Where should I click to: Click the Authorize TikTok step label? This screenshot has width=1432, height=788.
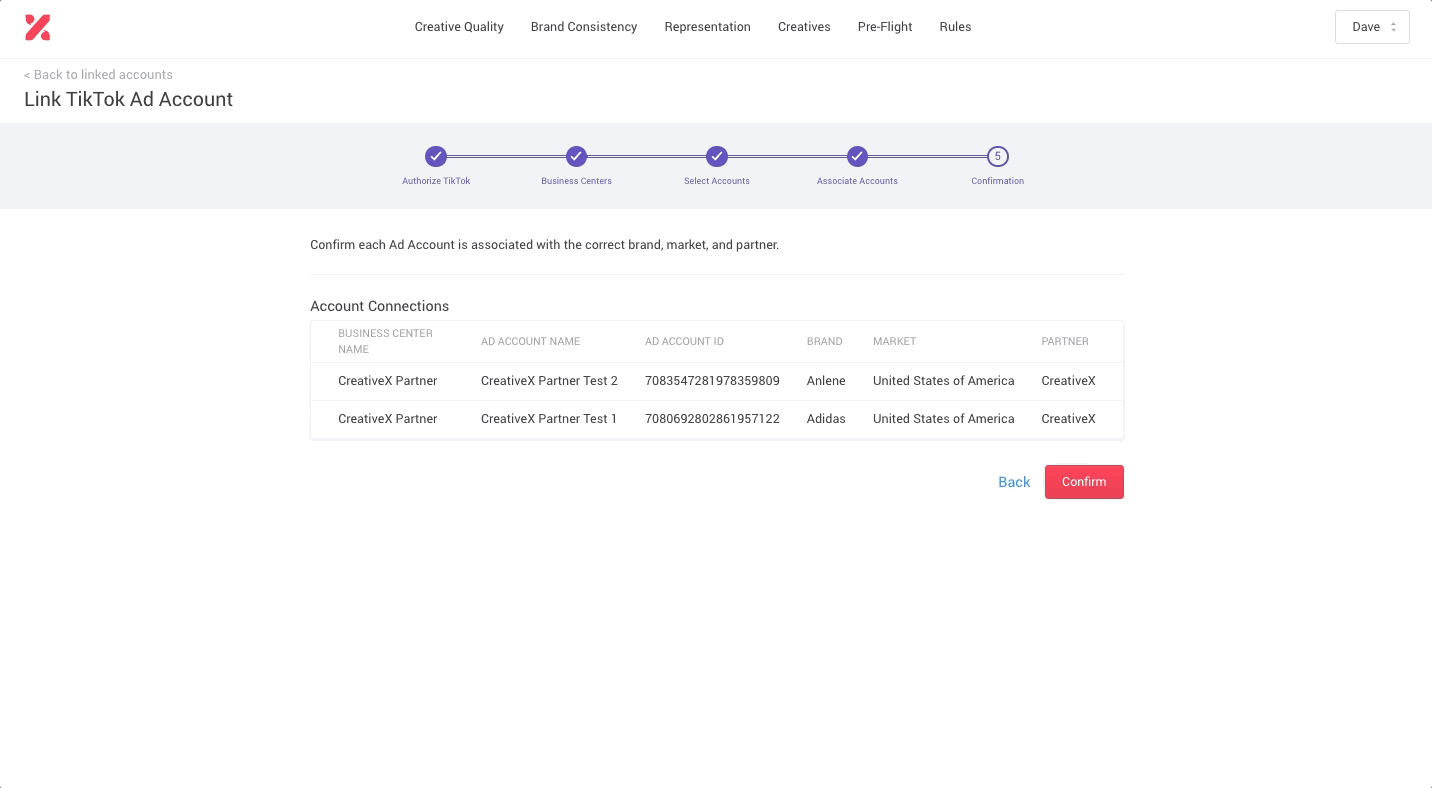pyautogui.click(x=436, y=181)
